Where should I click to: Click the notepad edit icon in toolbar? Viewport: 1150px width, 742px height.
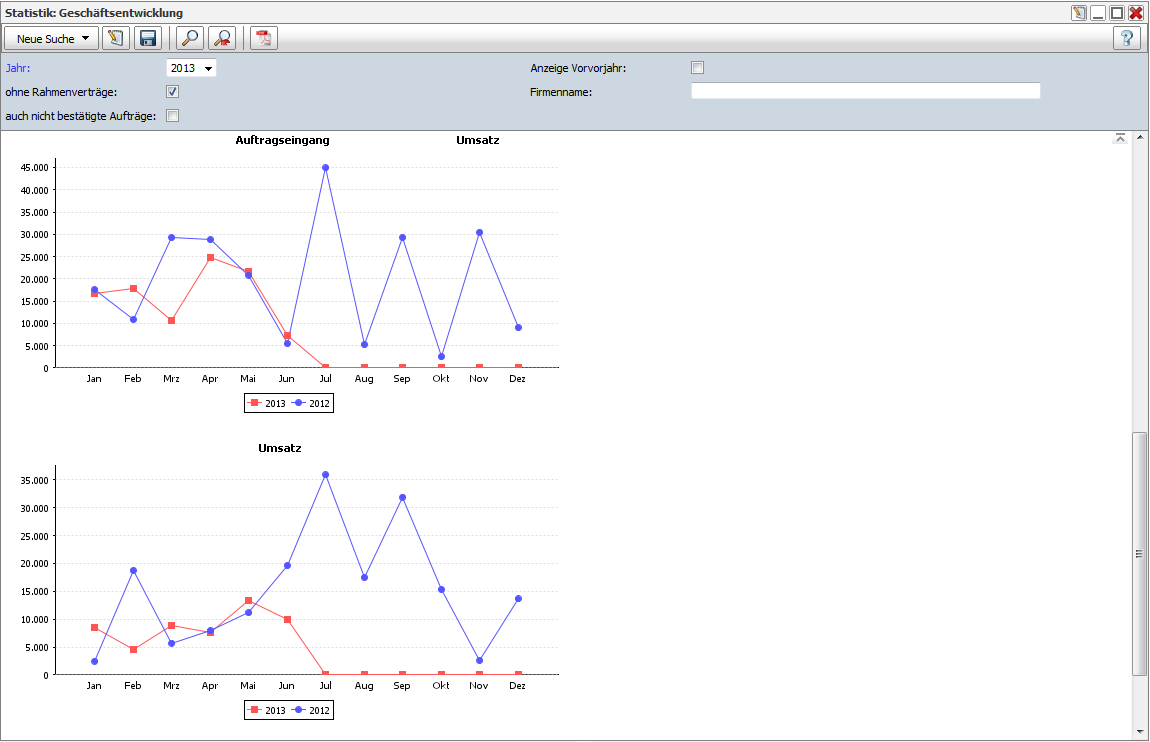click(x=116, y=39)
